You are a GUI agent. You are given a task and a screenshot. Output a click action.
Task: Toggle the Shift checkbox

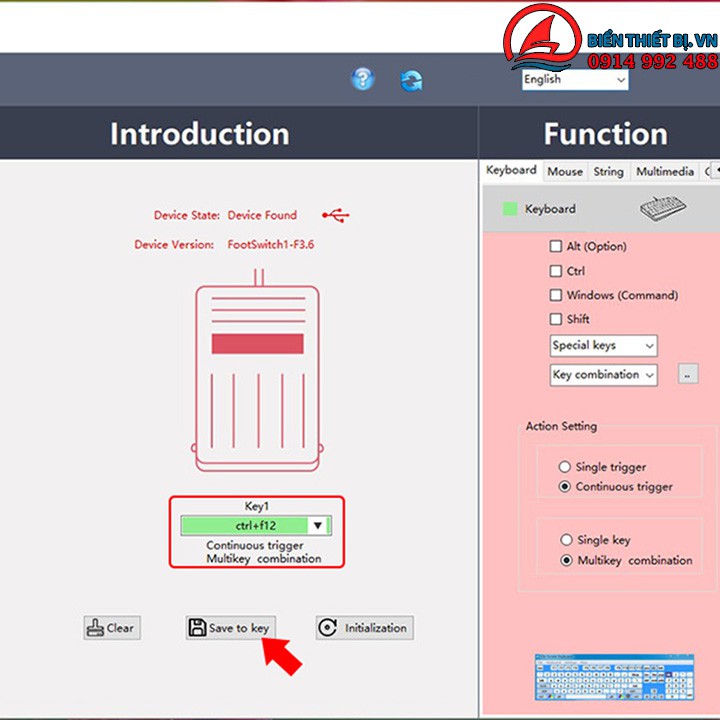click(556, 319)
